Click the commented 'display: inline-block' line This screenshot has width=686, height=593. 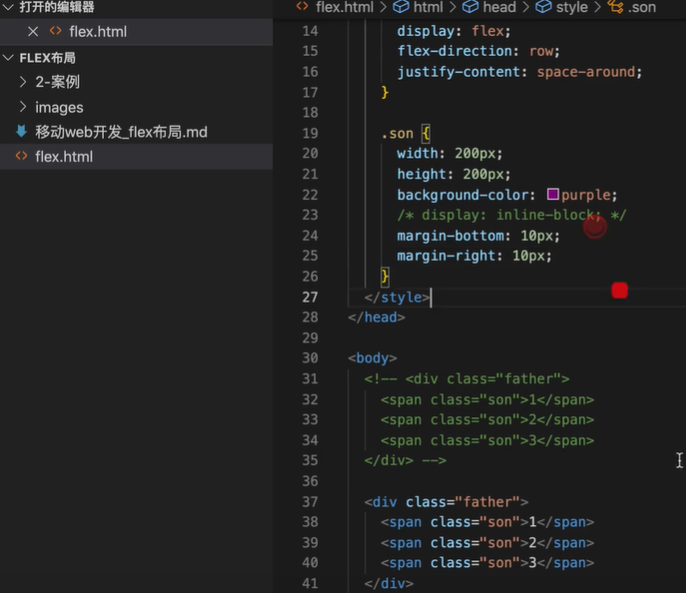click(x=511, y=215)
